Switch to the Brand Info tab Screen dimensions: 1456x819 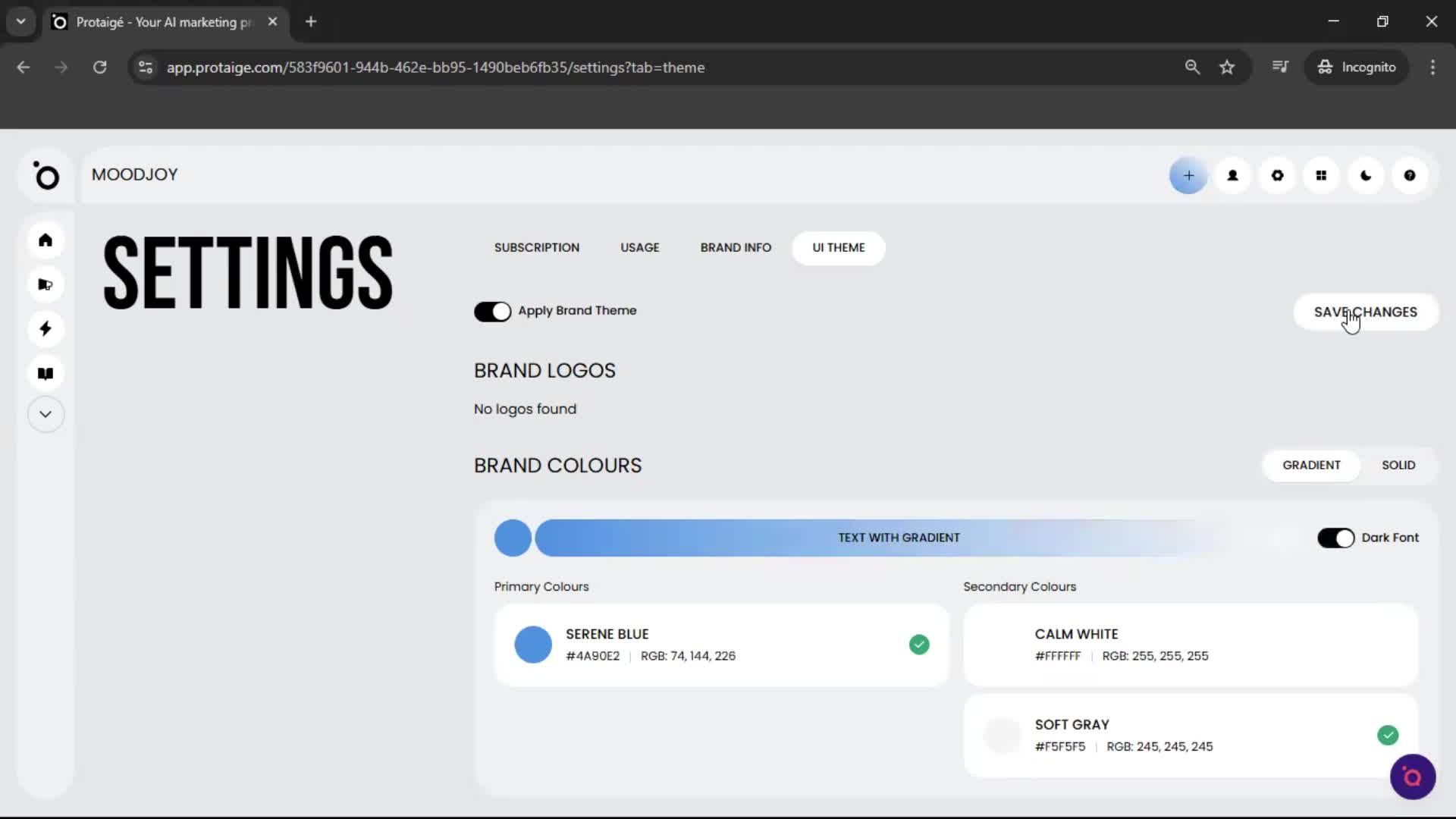tap(736, 247)
